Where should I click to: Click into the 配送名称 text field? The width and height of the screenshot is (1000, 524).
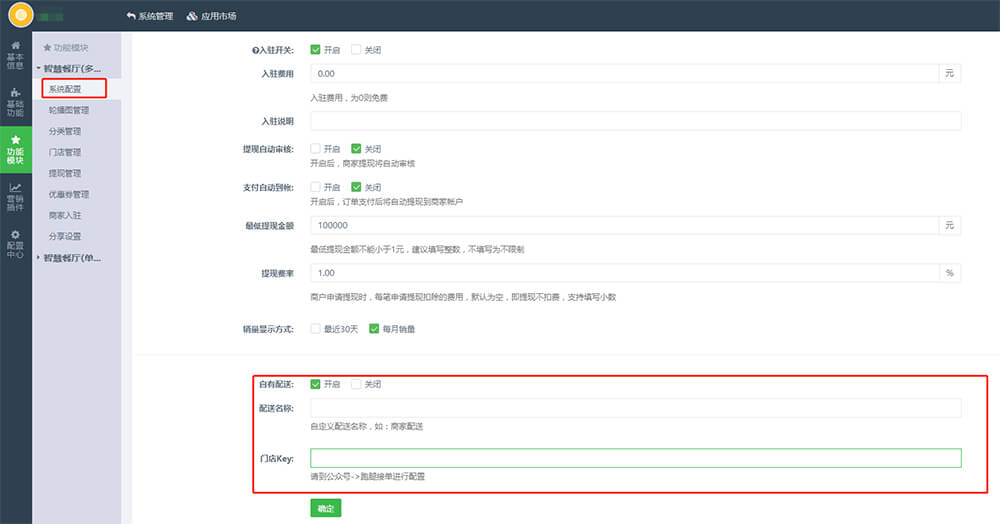(635, 407)
